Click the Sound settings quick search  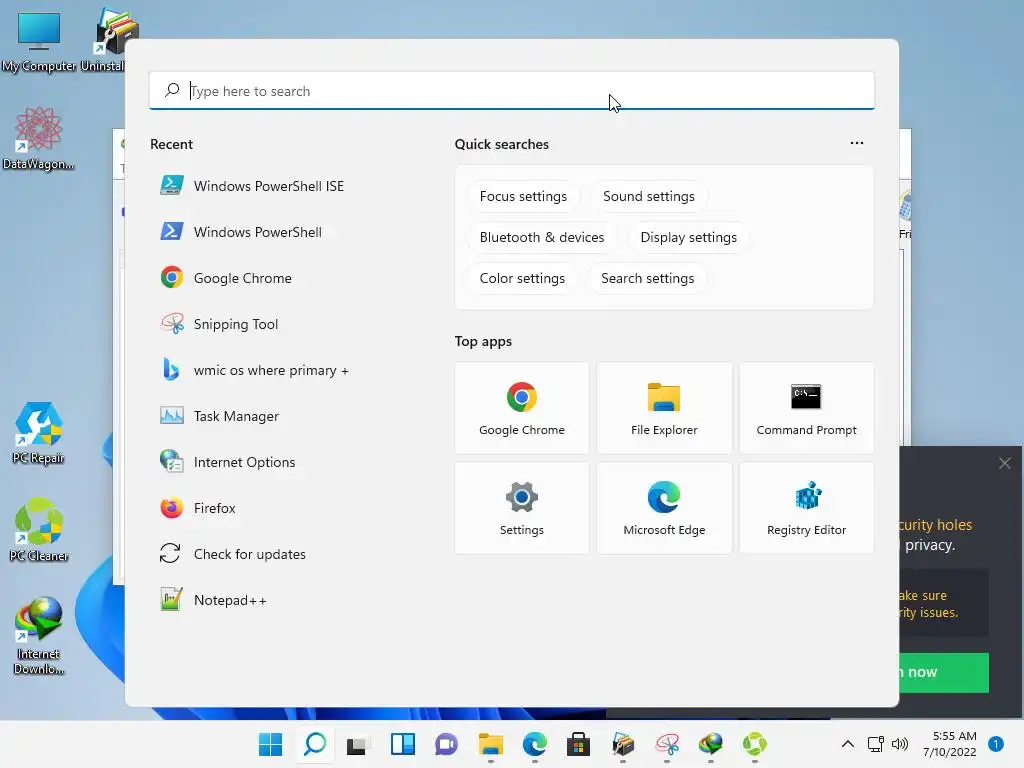coord(648,197)
